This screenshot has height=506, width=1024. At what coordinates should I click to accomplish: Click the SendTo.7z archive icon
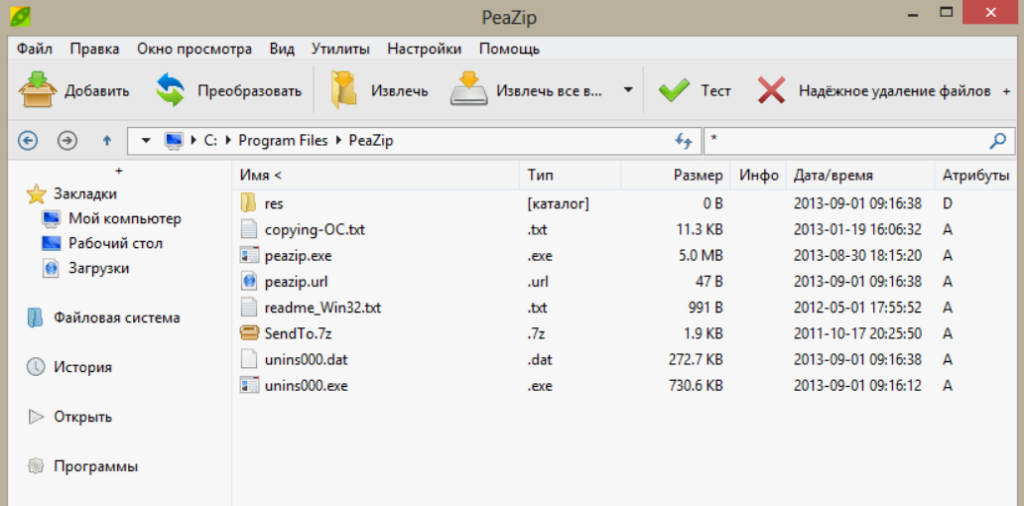(249, 334)
